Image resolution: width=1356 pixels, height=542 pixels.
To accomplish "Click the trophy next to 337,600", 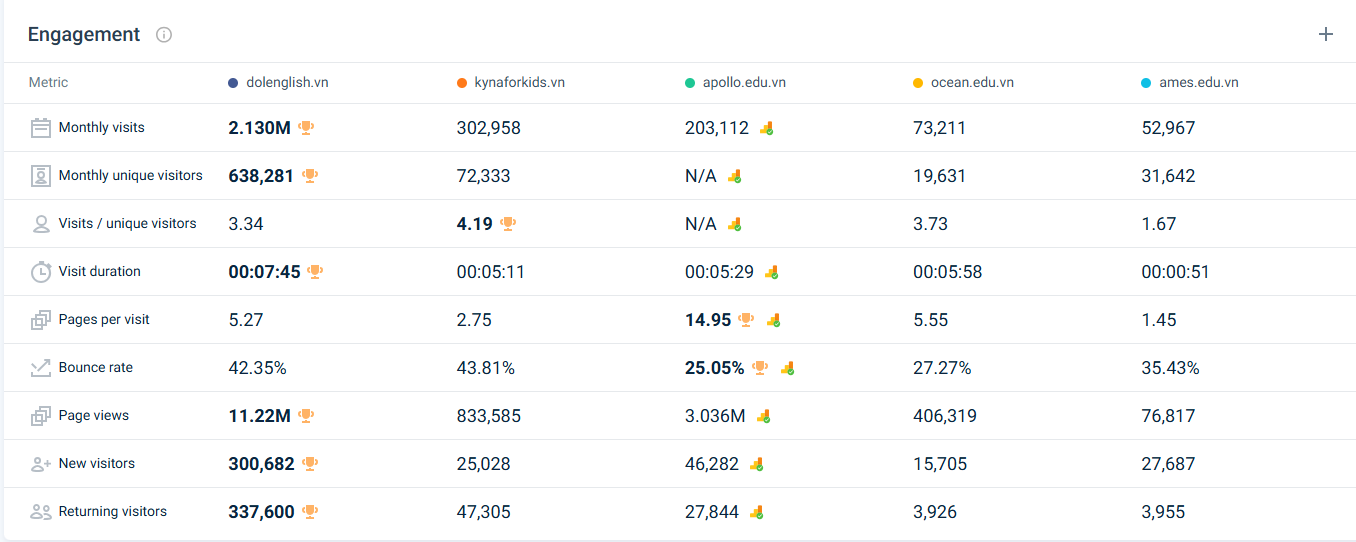I will [x=310, y=512].
